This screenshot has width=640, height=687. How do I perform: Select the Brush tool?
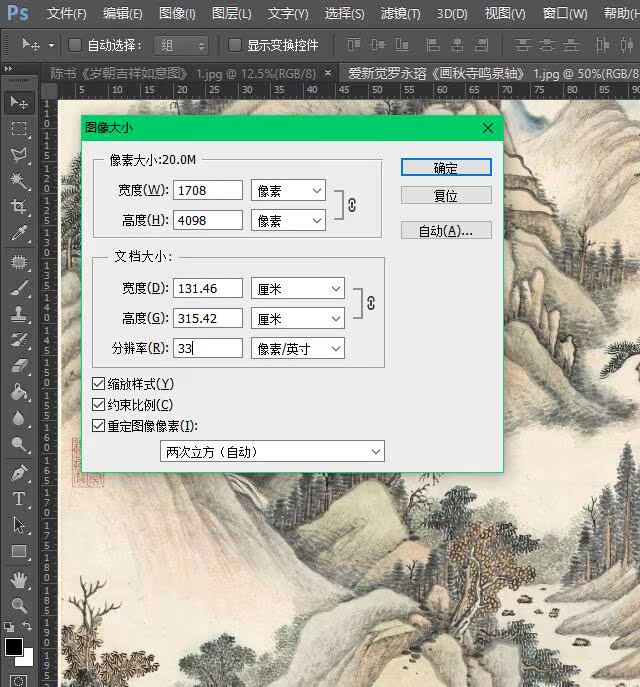(x=19, y=288)
